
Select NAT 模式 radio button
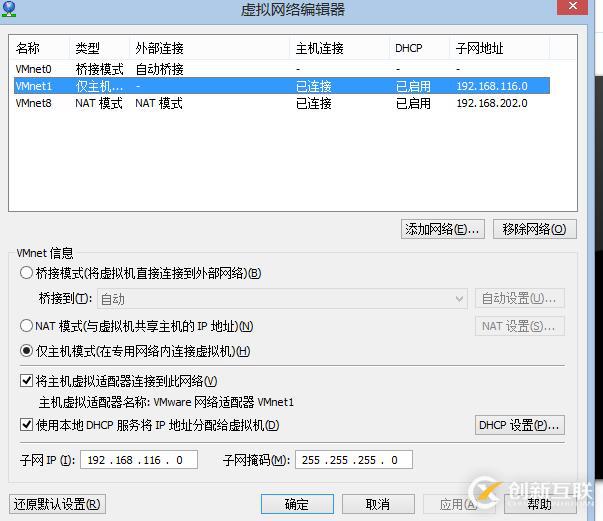click(26, 326)
